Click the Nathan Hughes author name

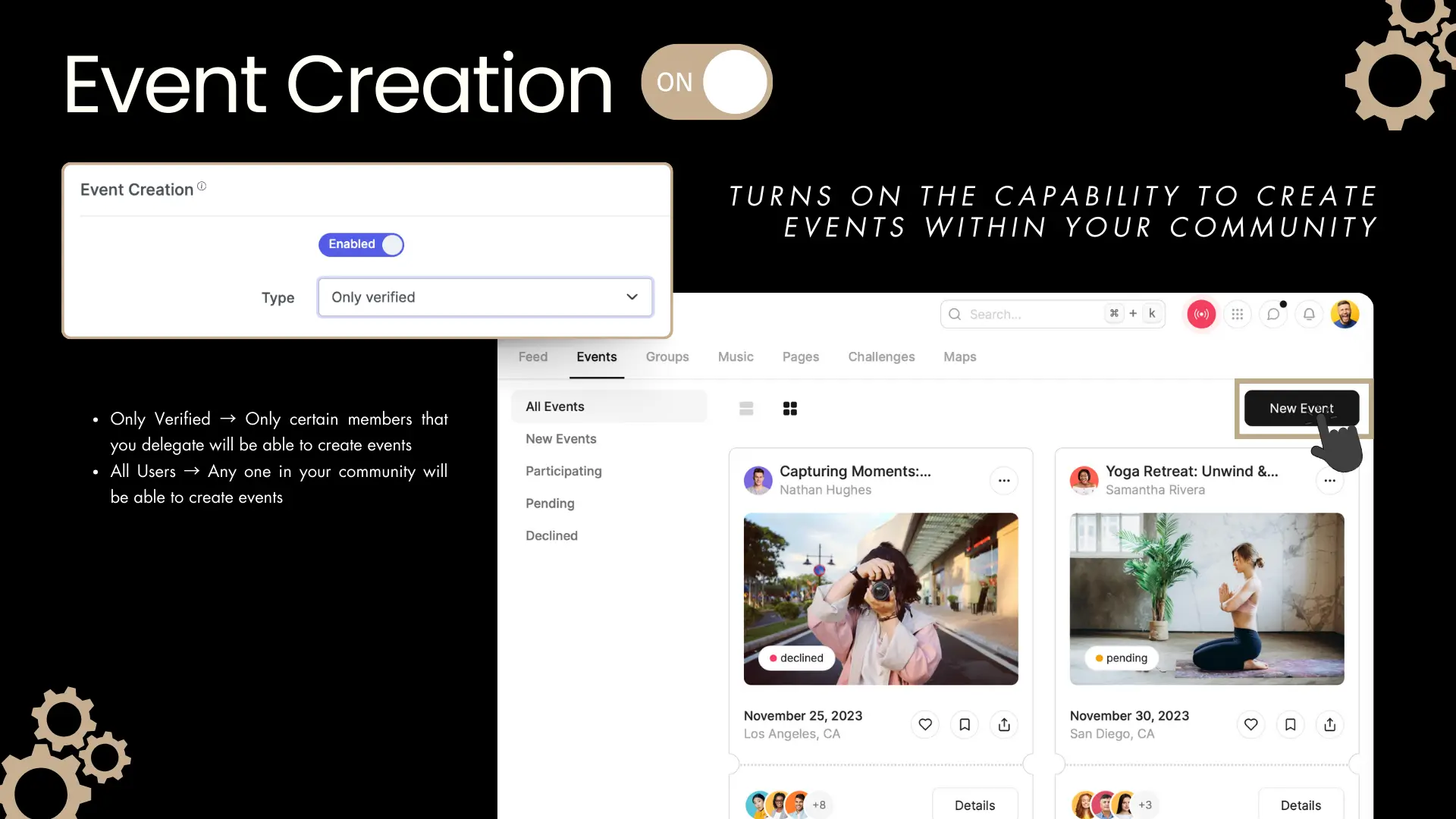coord(825,490)
